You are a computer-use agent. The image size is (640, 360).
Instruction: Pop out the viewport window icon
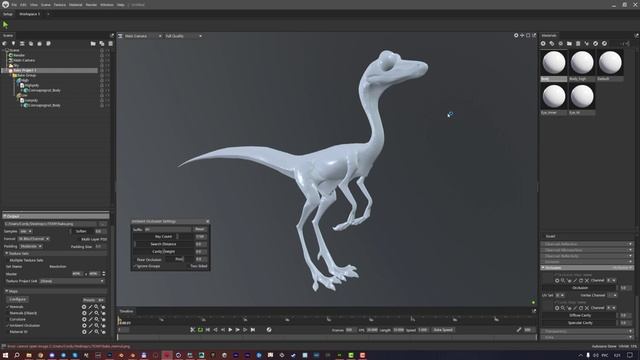pos(534,36)
